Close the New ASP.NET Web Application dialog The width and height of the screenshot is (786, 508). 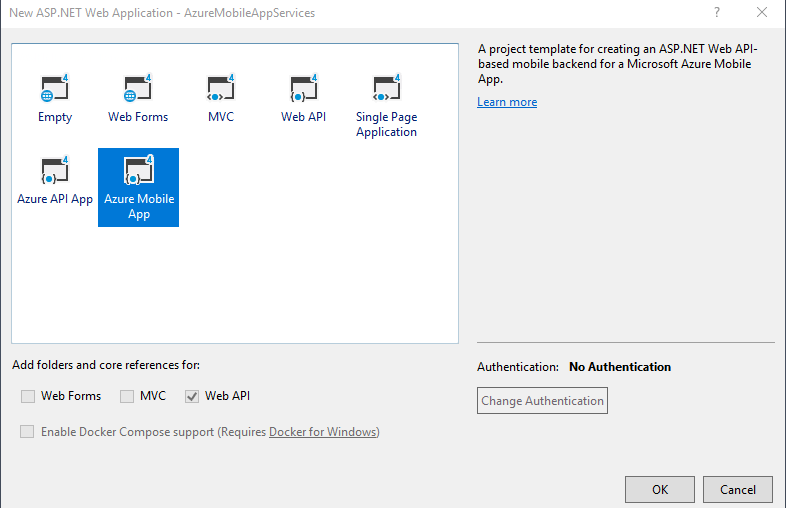pyautogui.click(x=761, y=13)
